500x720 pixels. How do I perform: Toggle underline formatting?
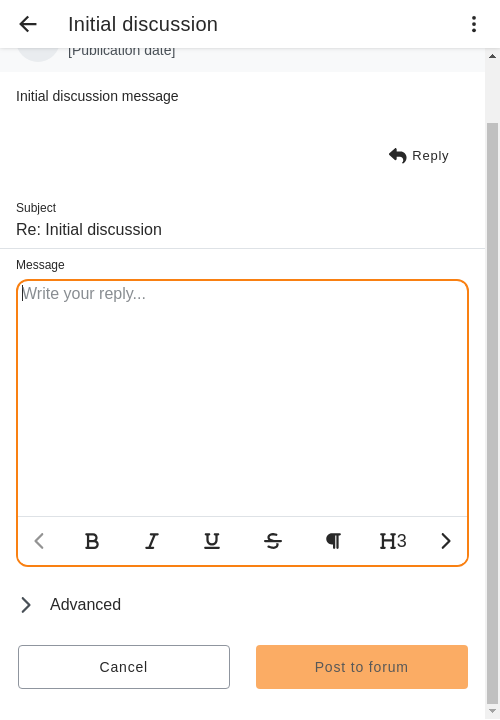[212, 541]
